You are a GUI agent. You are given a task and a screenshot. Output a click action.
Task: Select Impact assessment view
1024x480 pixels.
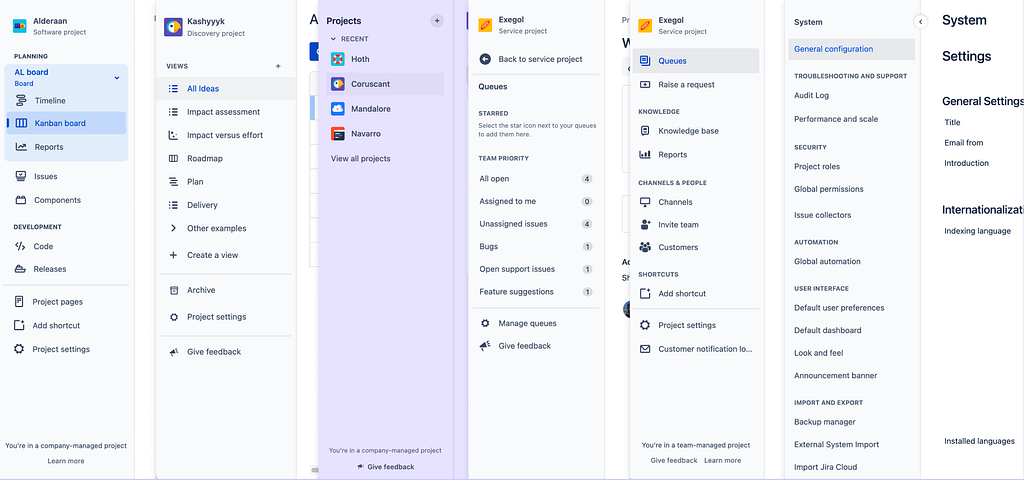[x=223, y=112]
